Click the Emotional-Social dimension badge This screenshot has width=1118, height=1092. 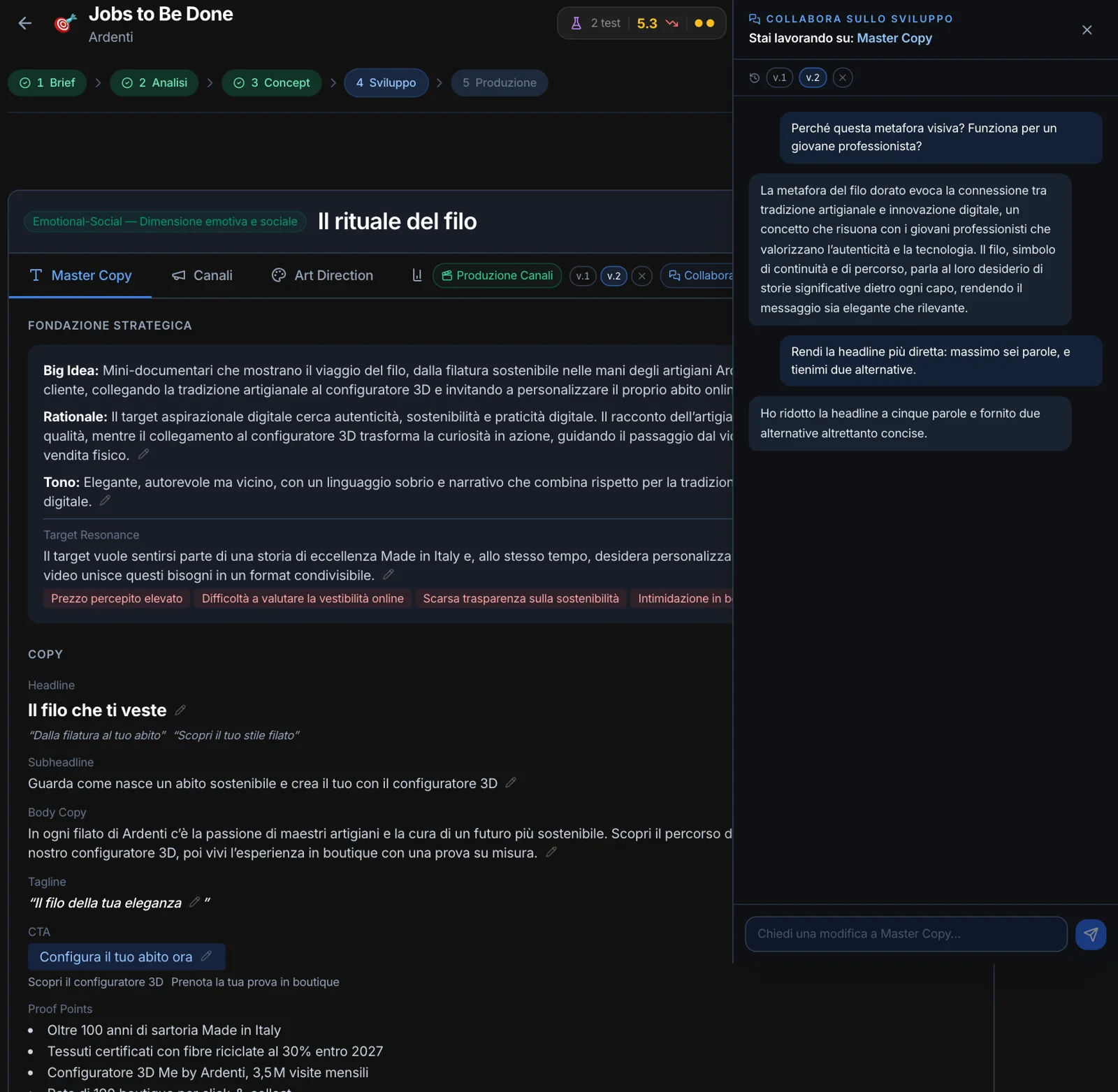click(x=165, y=221)
